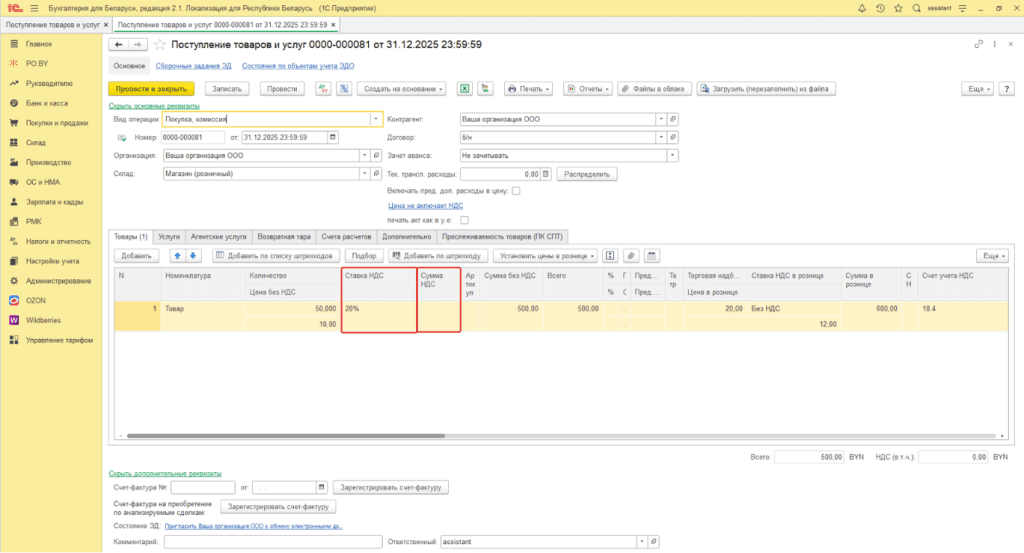Open 'Создать на основании' dropdown
Image resolution: width=1024 pixels, height=553 pixels.
tap(402, 89)
